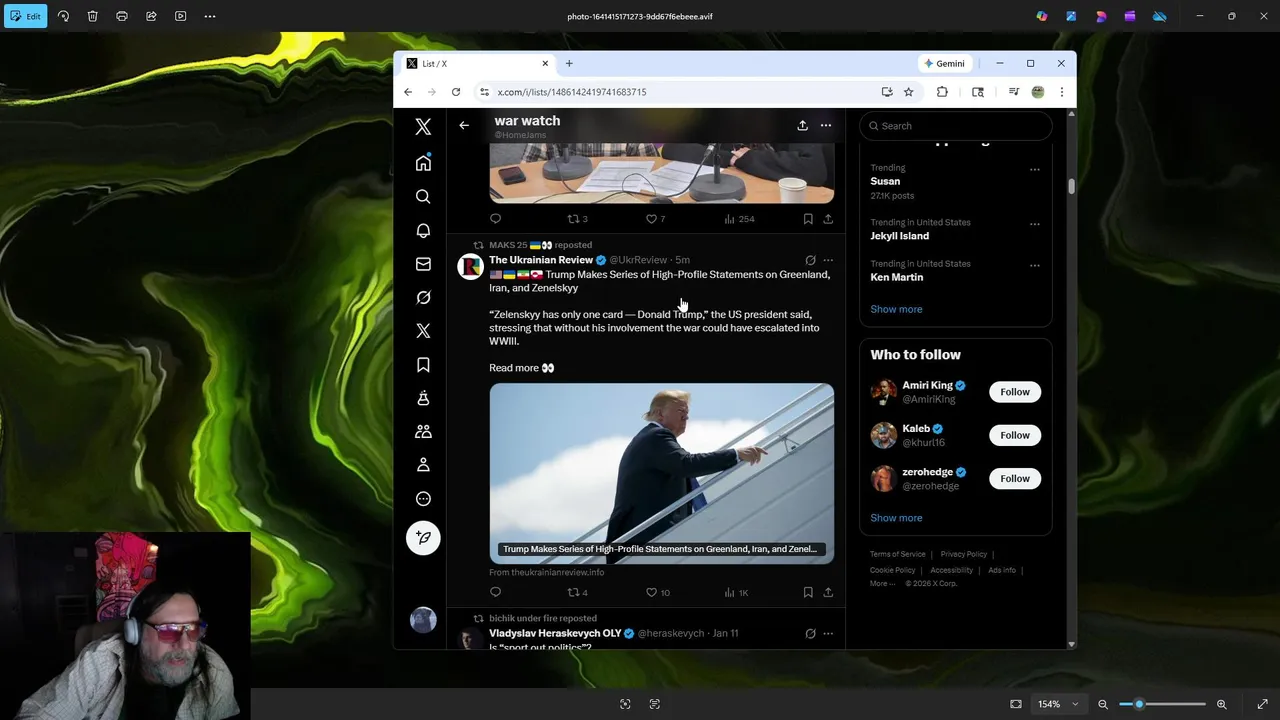
Task: Click the X Search field
Action: point(956,126)
